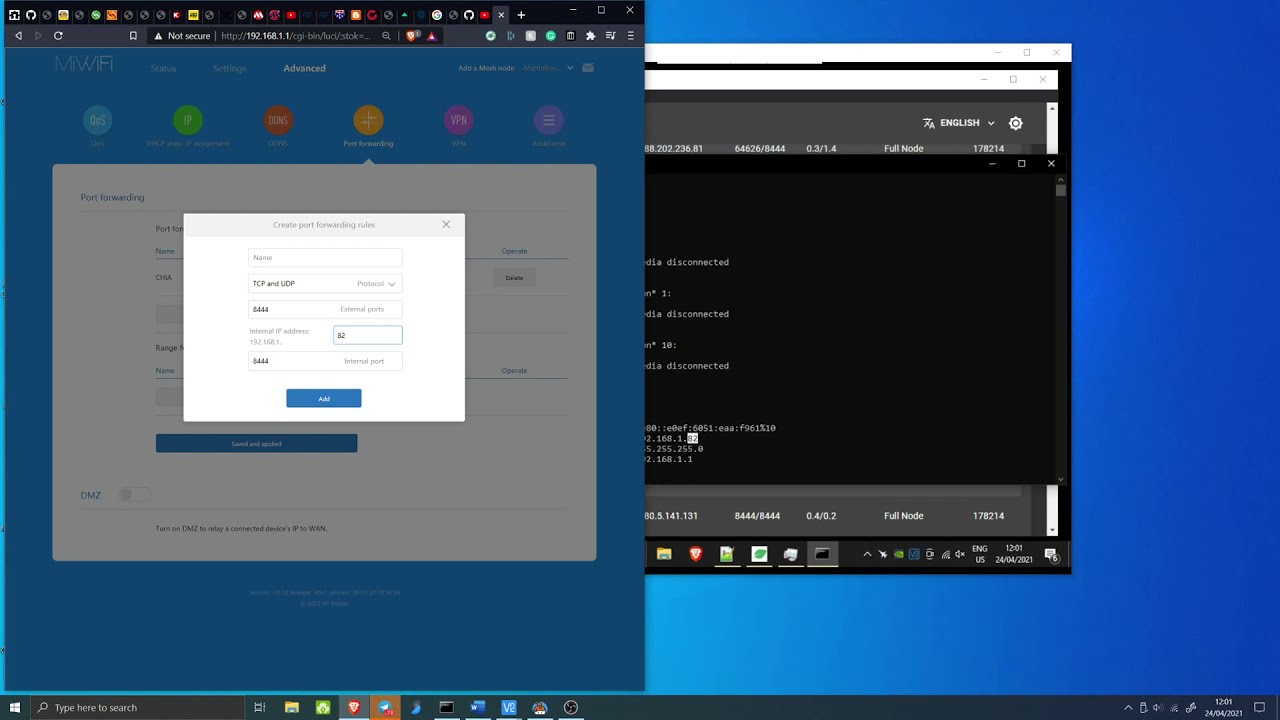1280x720 pixels.
Task: Open the Port forwarding icon in MiWiFi
Action: click(x=368, y=120)
